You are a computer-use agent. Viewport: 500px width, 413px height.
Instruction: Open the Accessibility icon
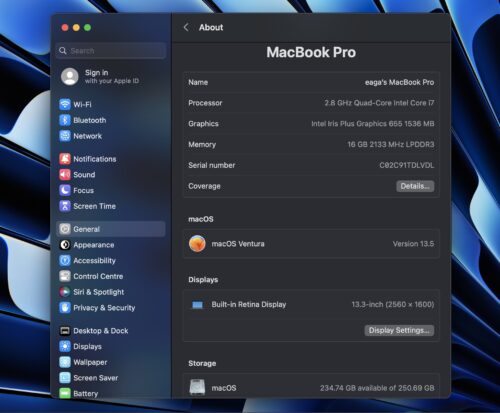pos(65,260)
